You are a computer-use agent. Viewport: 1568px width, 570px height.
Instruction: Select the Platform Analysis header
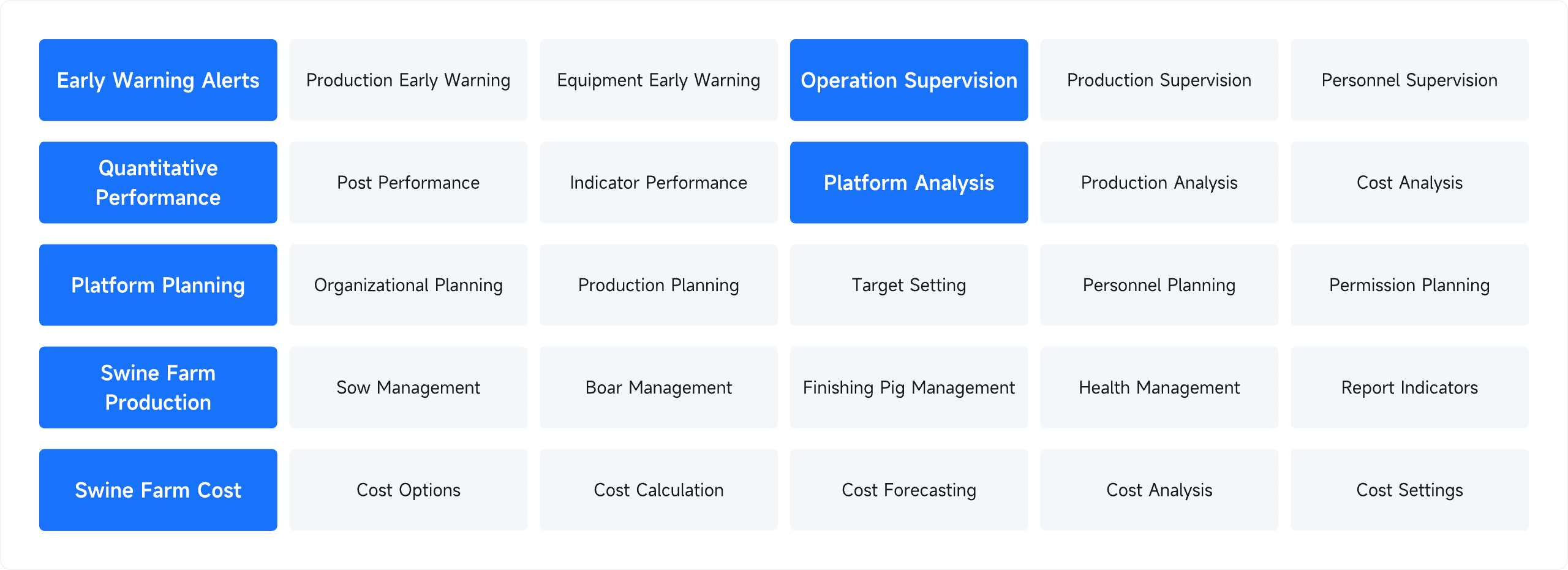click(x=909, y=183)
